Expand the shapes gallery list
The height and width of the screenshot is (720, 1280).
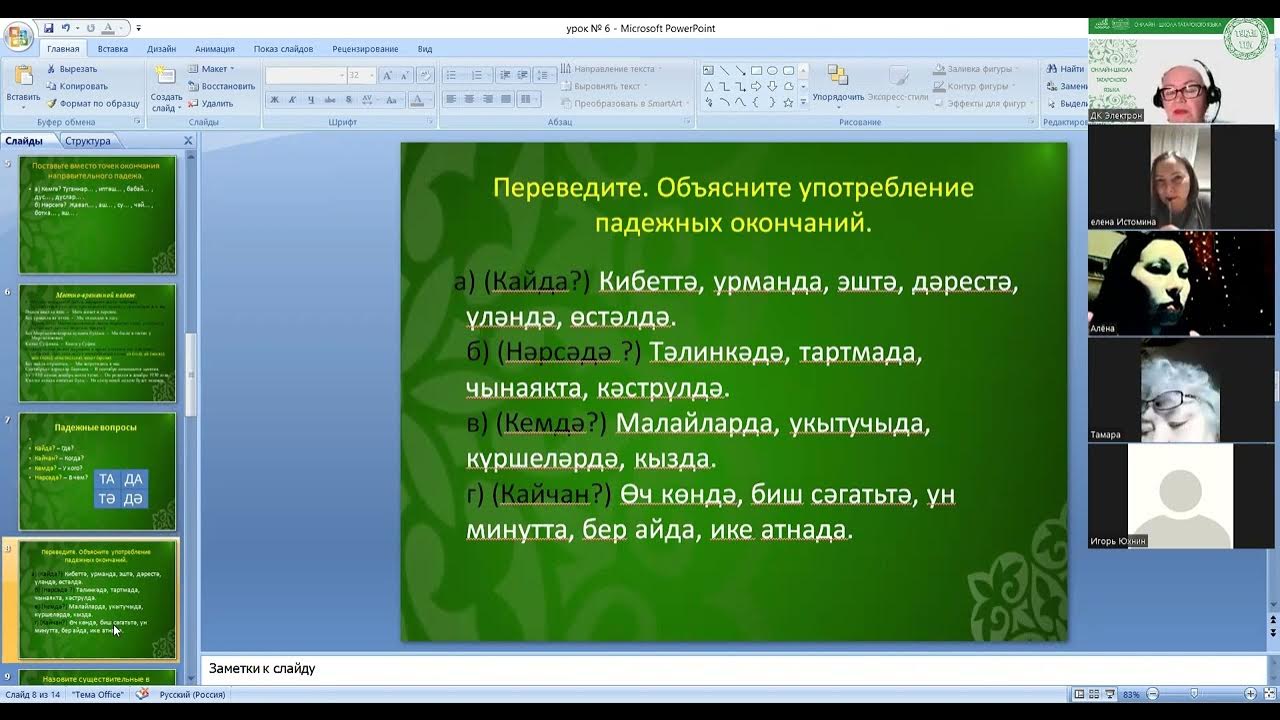pyautogui.click(x=803, y=104)
